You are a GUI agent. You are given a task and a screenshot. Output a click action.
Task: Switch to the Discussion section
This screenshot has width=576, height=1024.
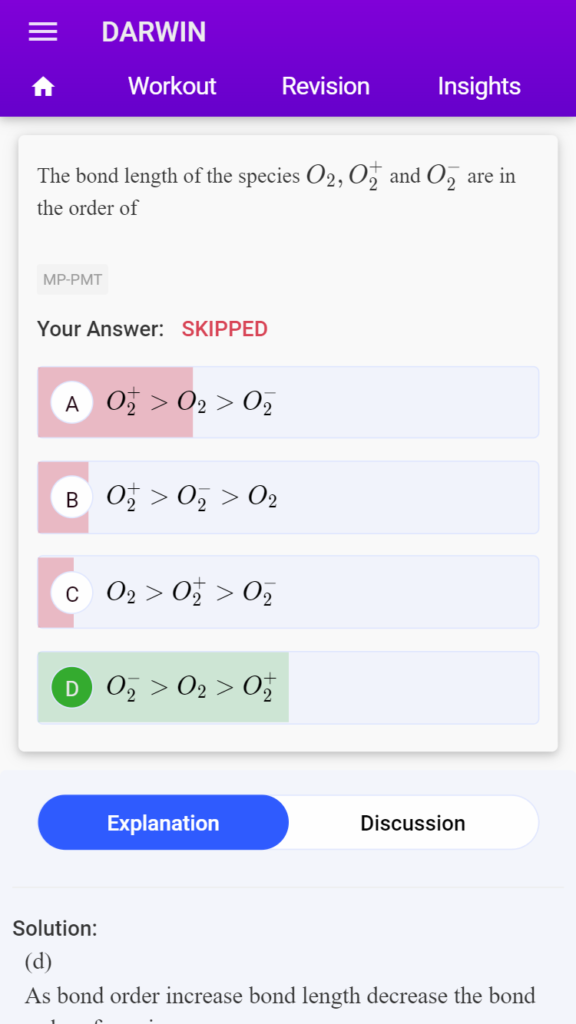click(x=413, y=823)
